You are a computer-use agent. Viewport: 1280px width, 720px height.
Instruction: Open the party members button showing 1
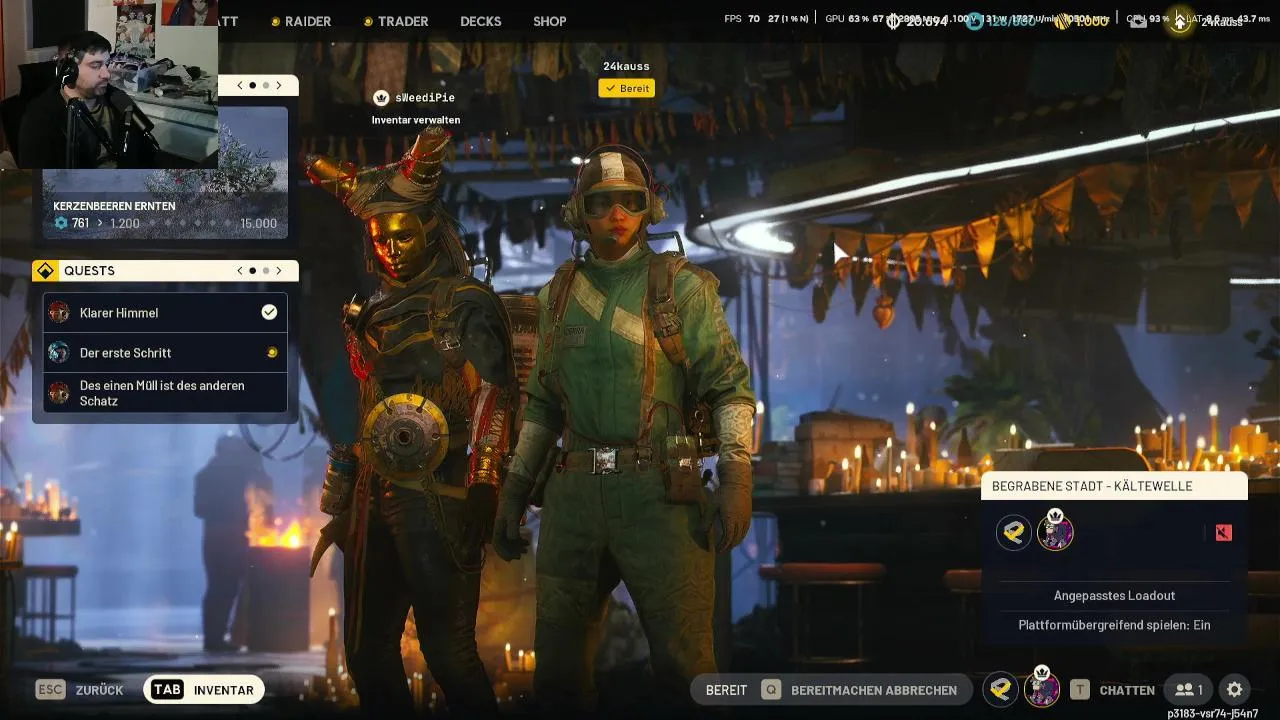pyautogui.click(x=1189, y=690)
